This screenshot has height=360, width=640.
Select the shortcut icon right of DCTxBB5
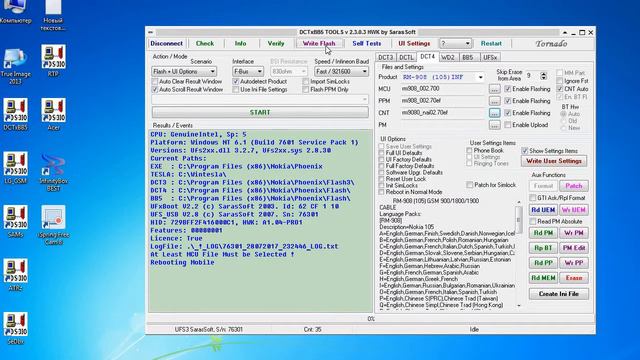click(x=53, y=114)
